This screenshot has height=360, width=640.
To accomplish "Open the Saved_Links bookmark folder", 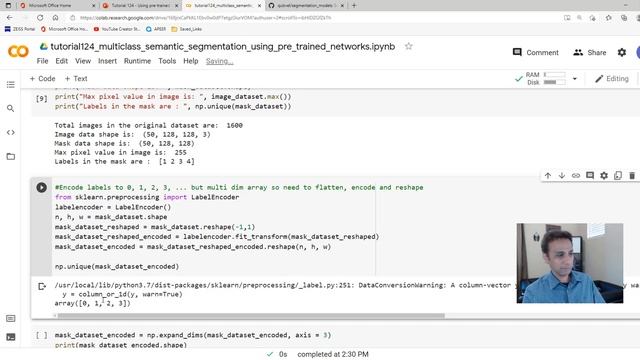I will coord(187,29).
